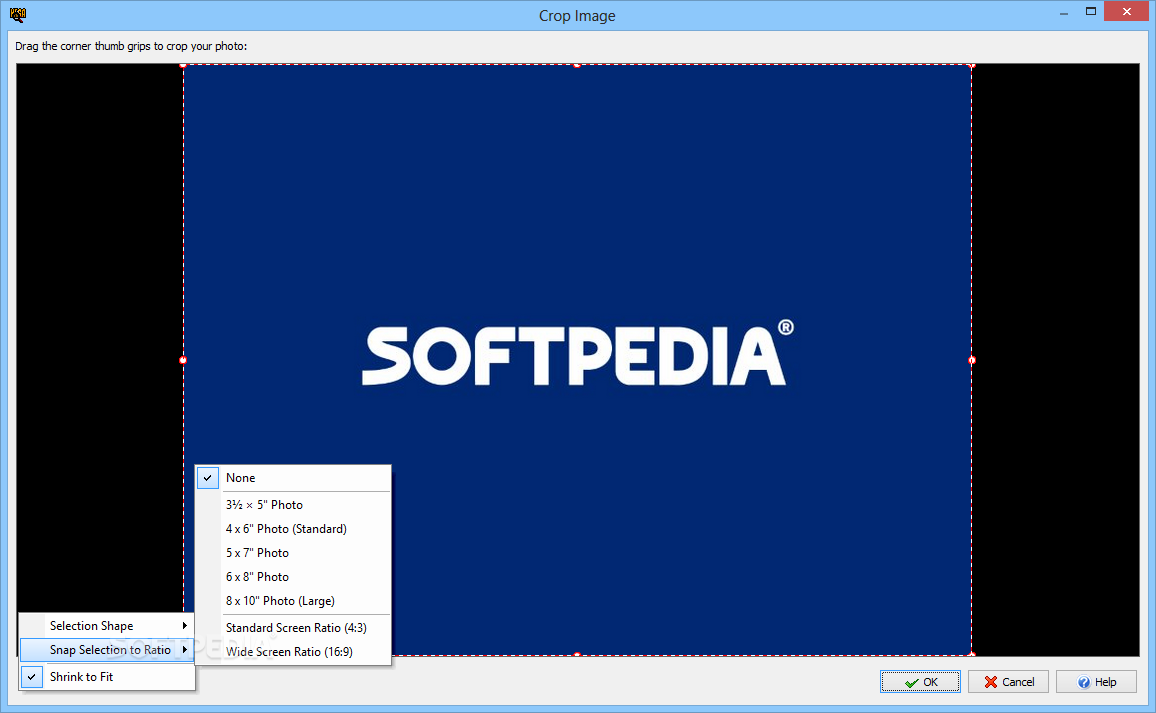Maximize the Crop Image window

(x=1090, y=11)
